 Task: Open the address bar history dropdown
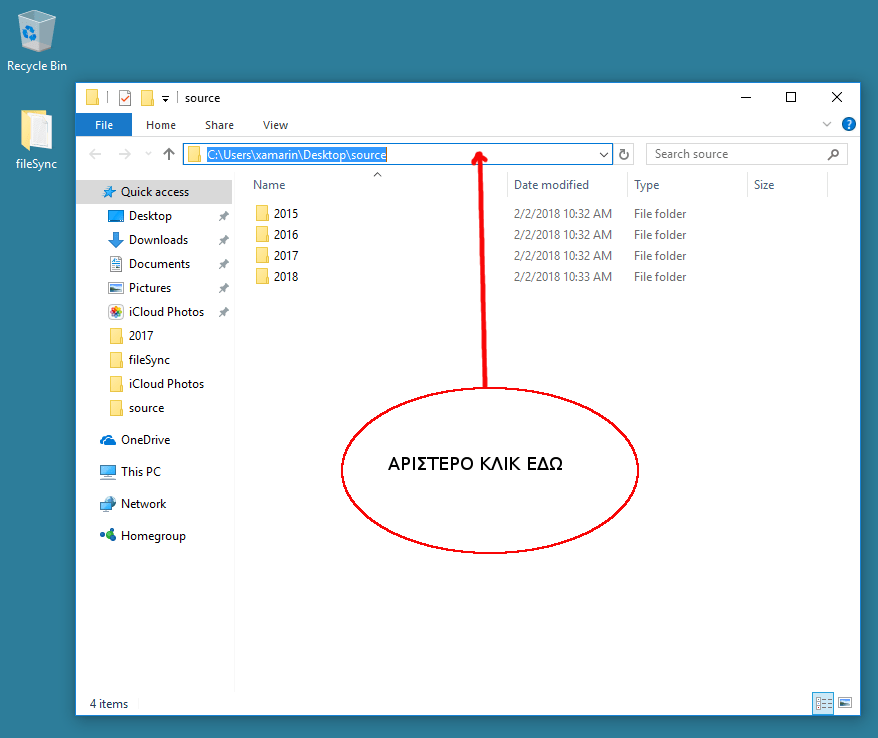click(605, 154)
